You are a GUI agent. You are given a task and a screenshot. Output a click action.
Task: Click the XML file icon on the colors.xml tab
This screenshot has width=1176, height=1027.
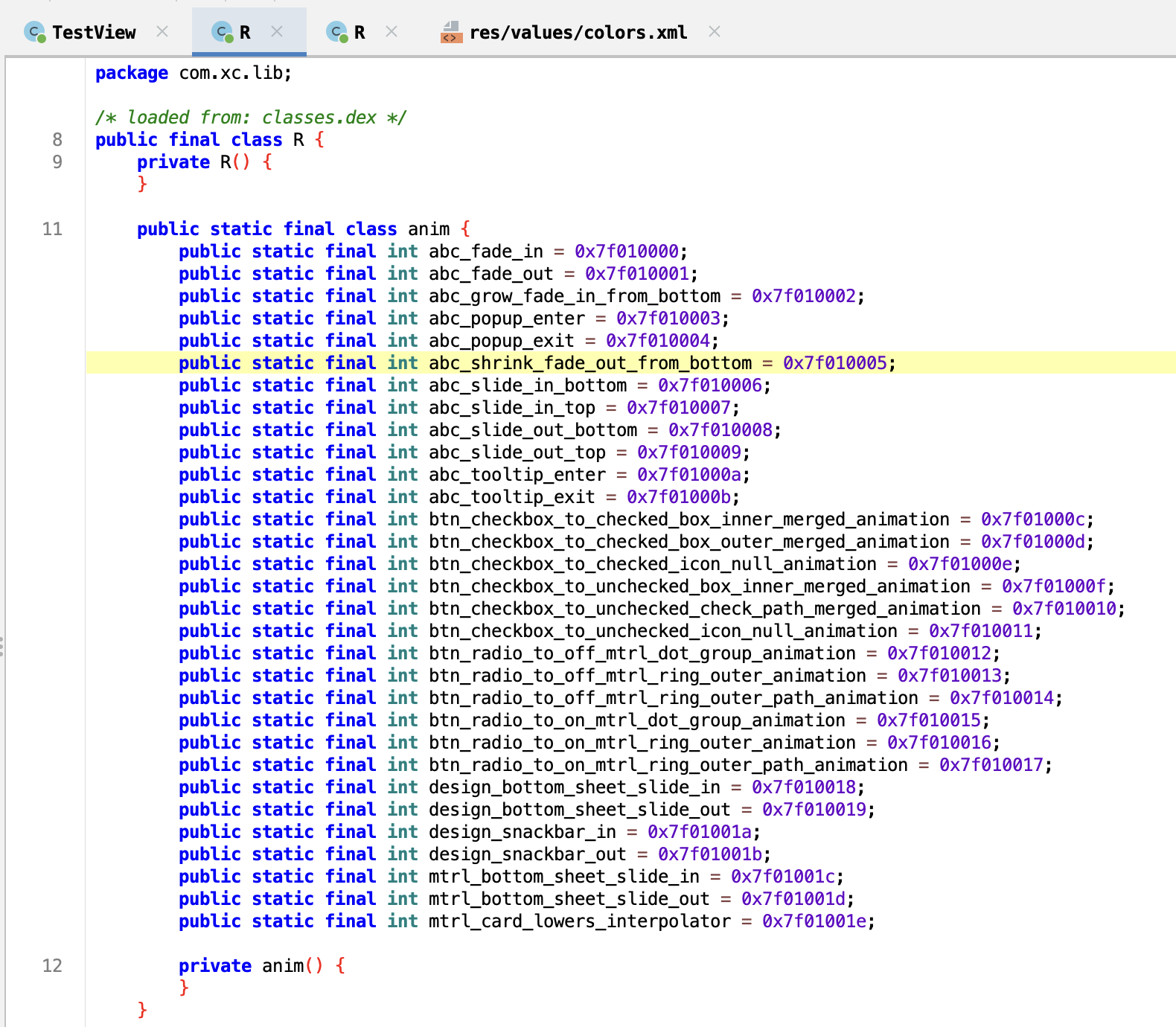(451, 32)
